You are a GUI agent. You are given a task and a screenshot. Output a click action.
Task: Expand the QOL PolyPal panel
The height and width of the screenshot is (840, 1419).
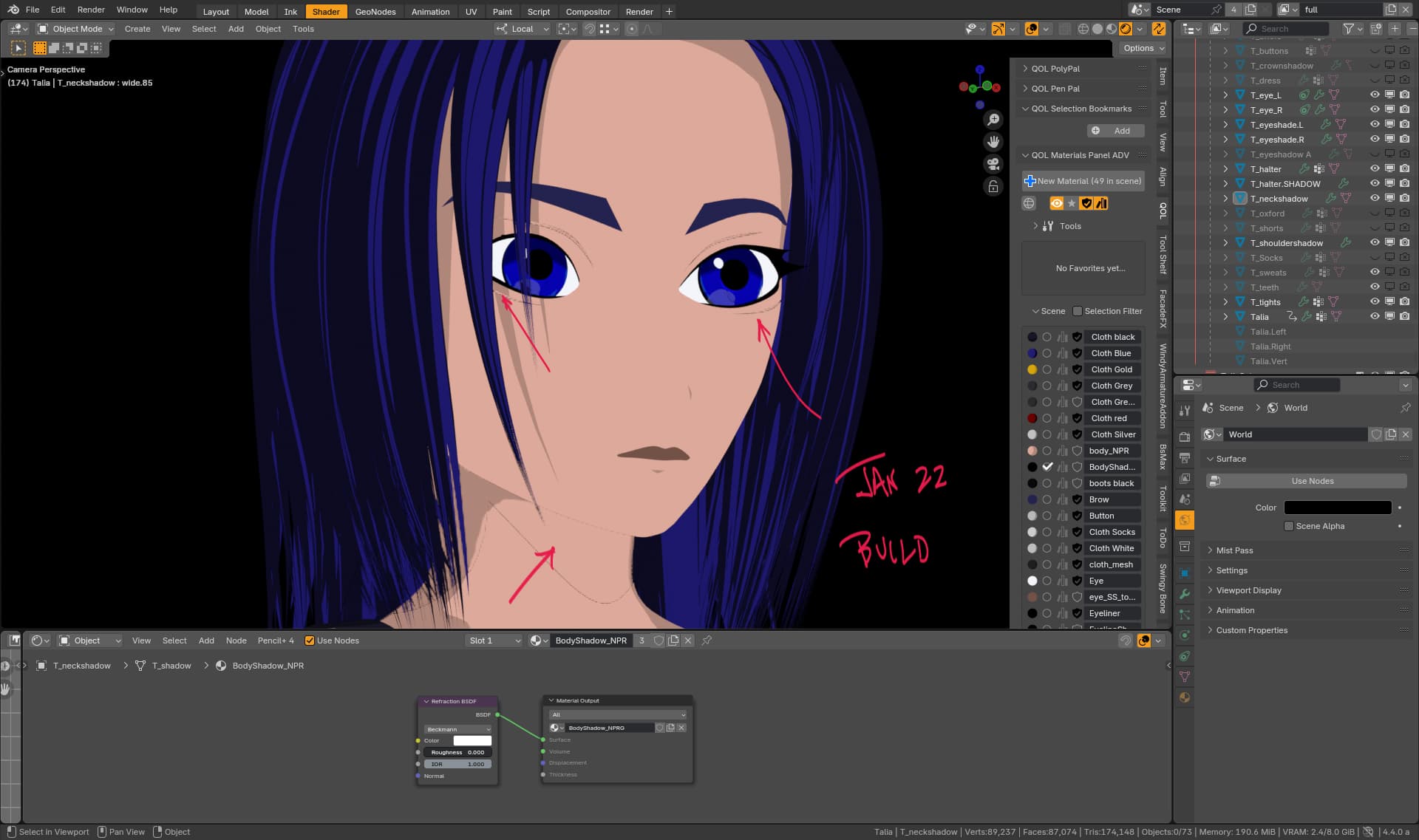coord(1055,69)
